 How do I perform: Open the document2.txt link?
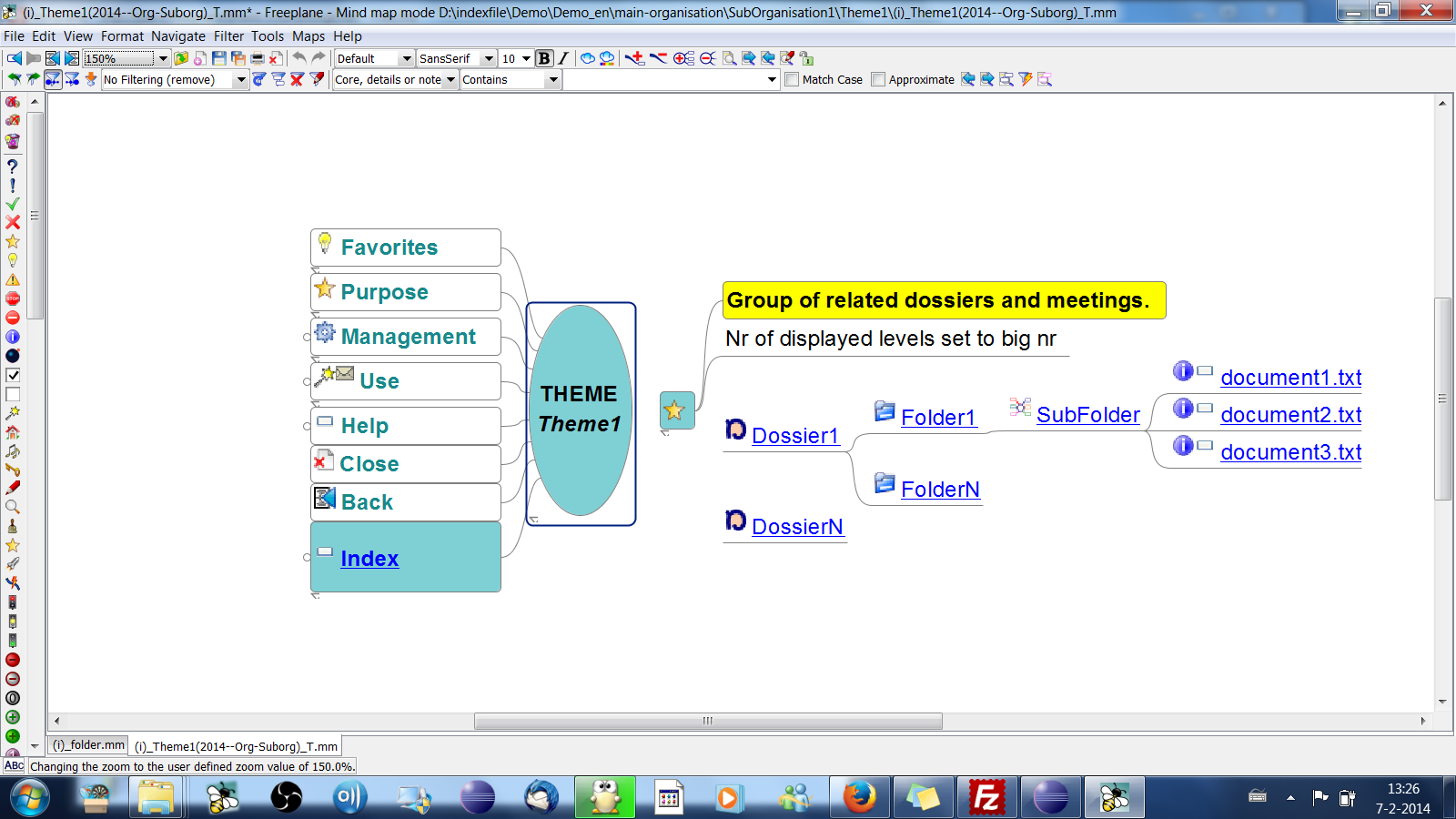pos(1290,415)
